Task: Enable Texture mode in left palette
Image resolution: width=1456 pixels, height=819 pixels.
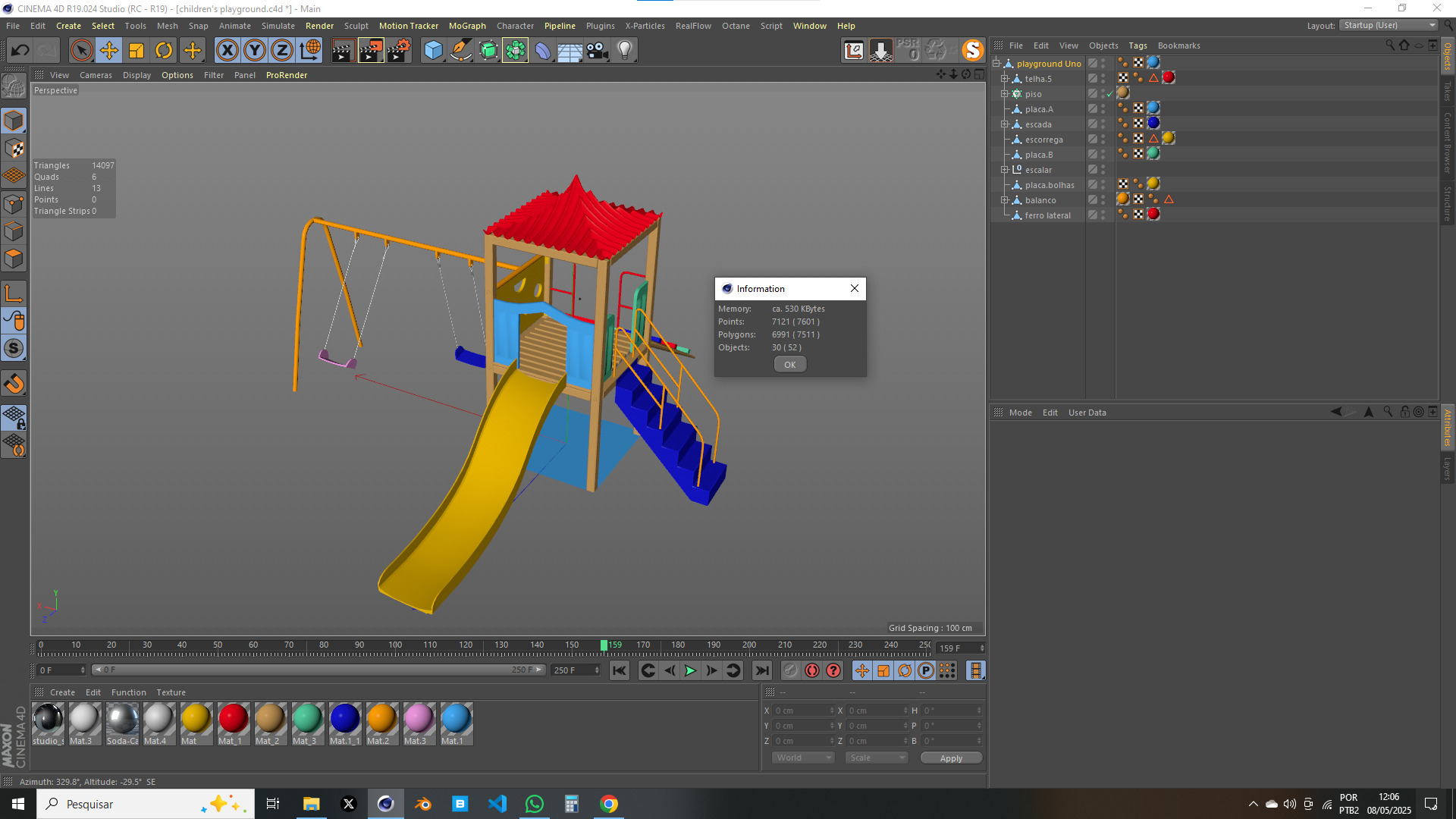Action: (14, 148)
